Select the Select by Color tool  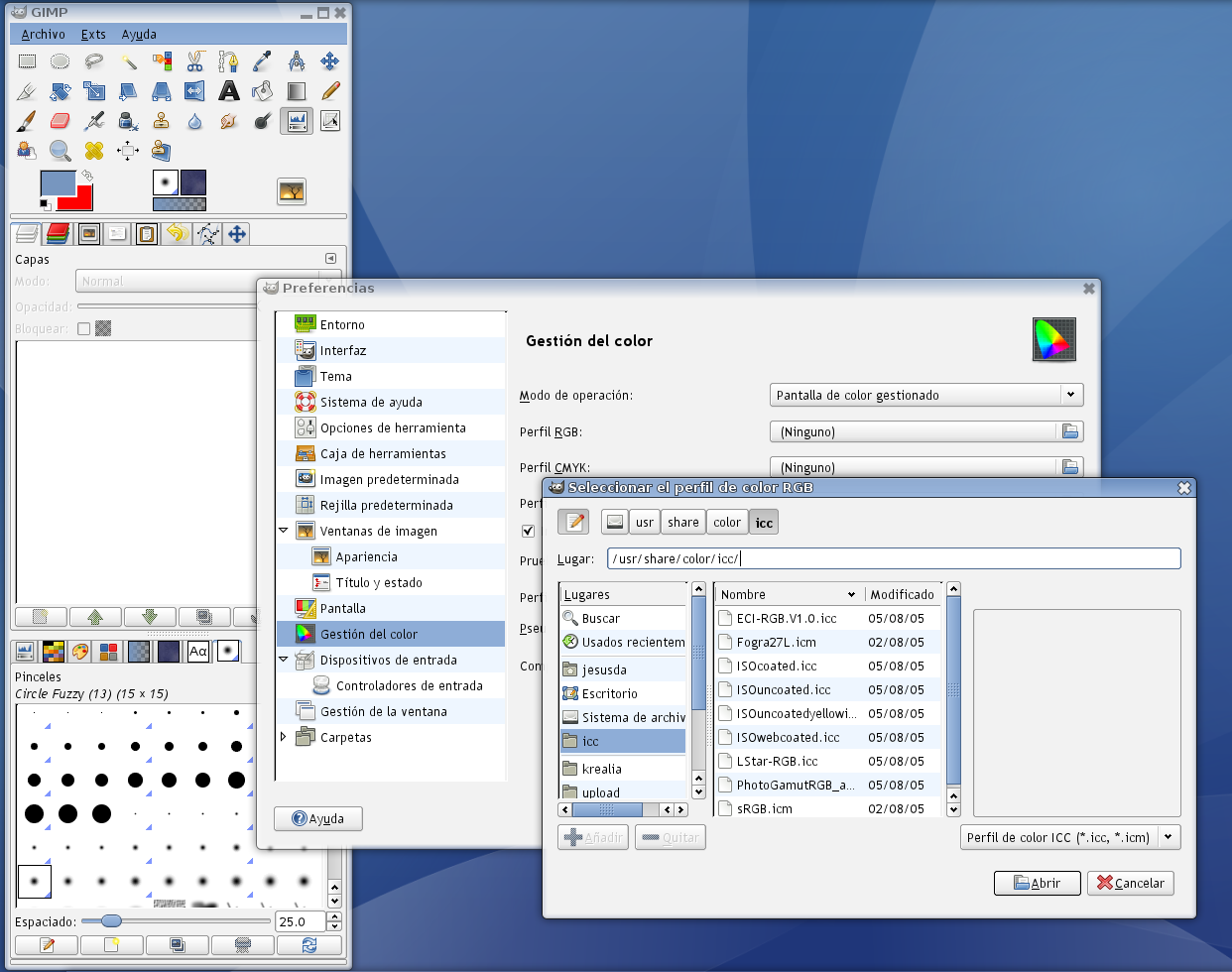(x=162, y=61)
